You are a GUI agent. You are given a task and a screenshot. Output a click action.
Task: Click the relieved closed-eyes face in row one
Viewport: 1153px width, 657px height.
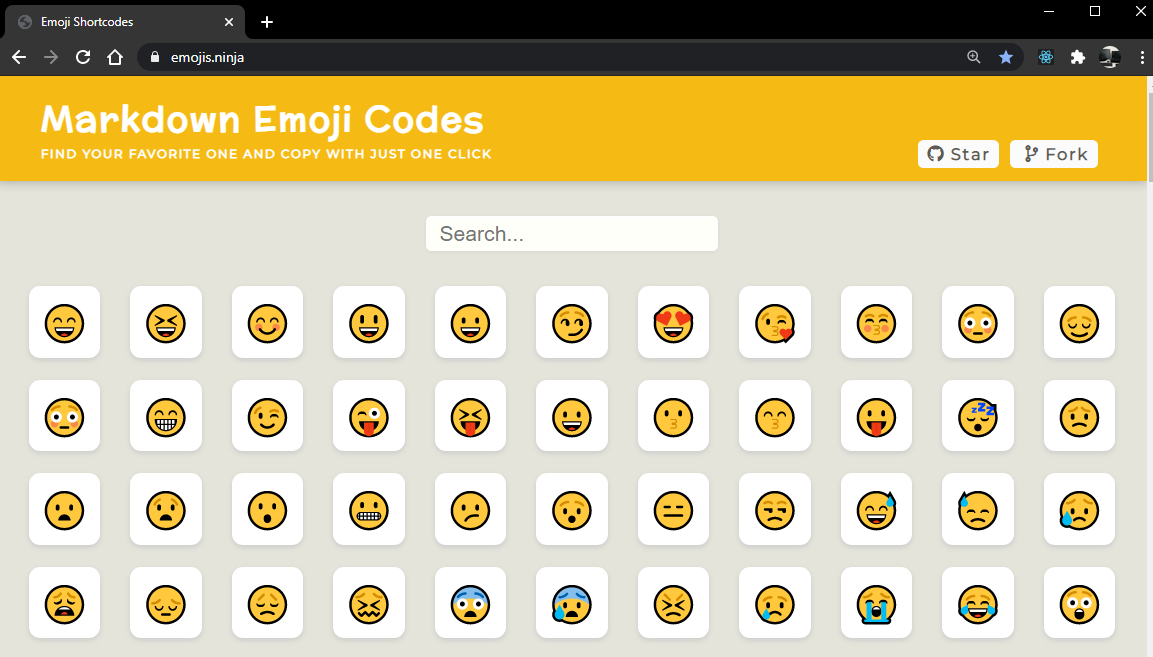1079,322
